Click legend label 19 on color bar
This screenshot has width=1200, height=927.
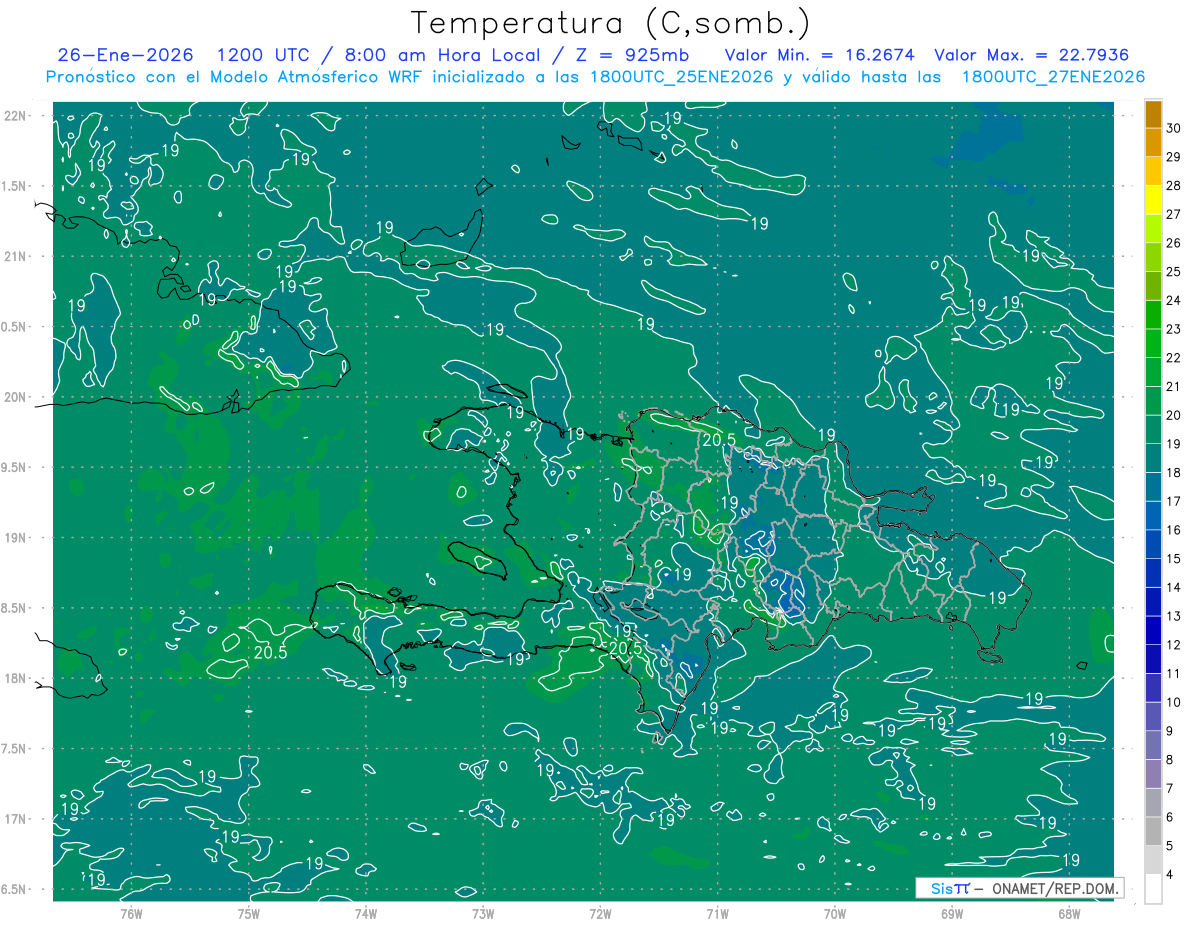coord(1174,443)
